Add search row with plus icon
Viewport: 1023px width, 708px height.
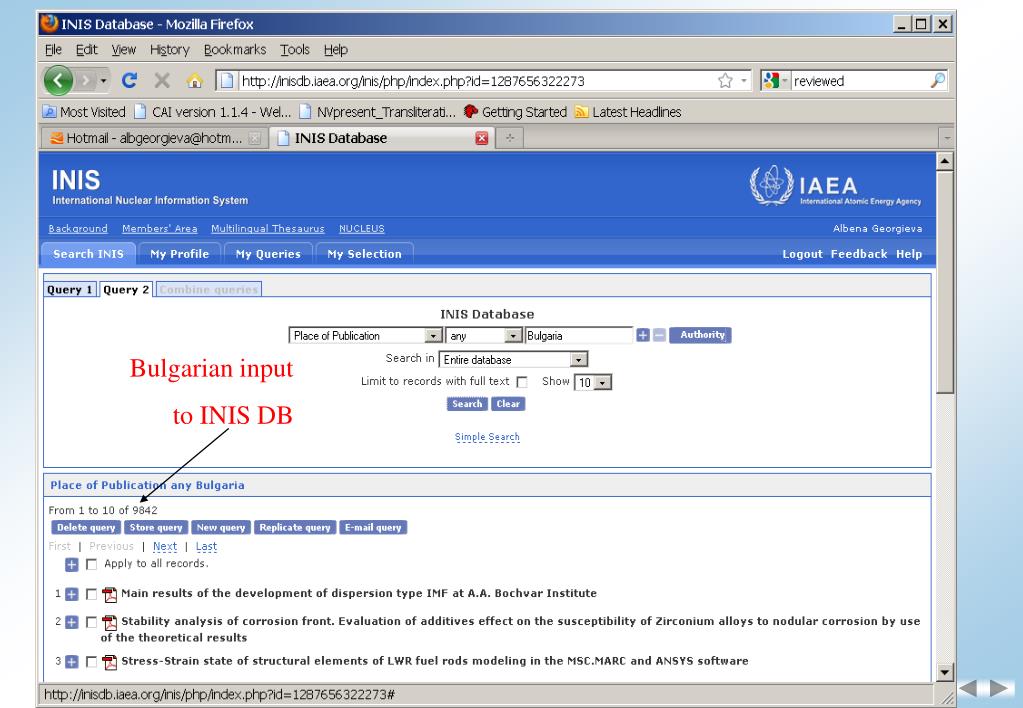point(643,335)
